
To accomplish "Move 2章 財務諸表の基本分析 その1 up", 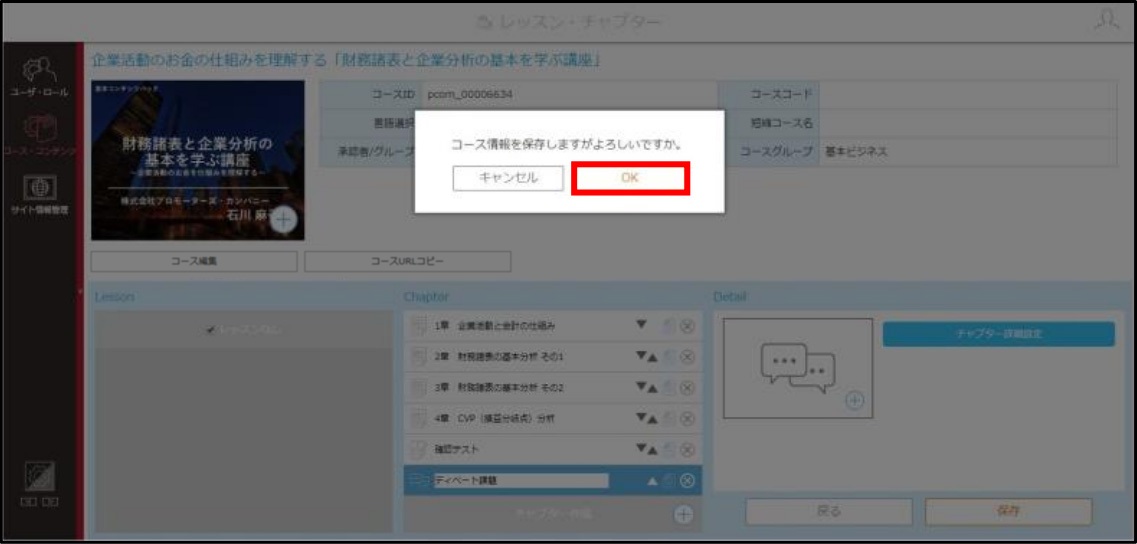I will tap(653, 357).
